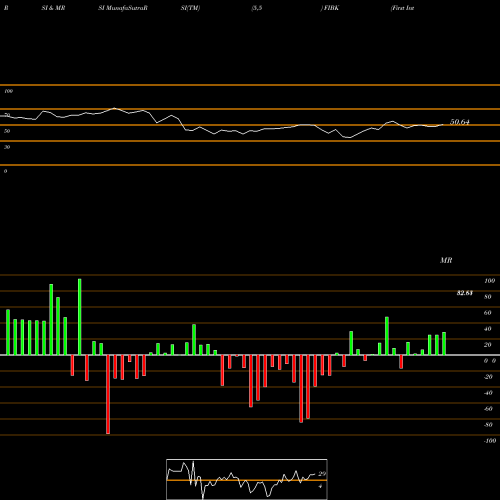The width and height of the screenshot is (500, 500).
Task: Click the MR axis label -100
Action: [490, 441]
